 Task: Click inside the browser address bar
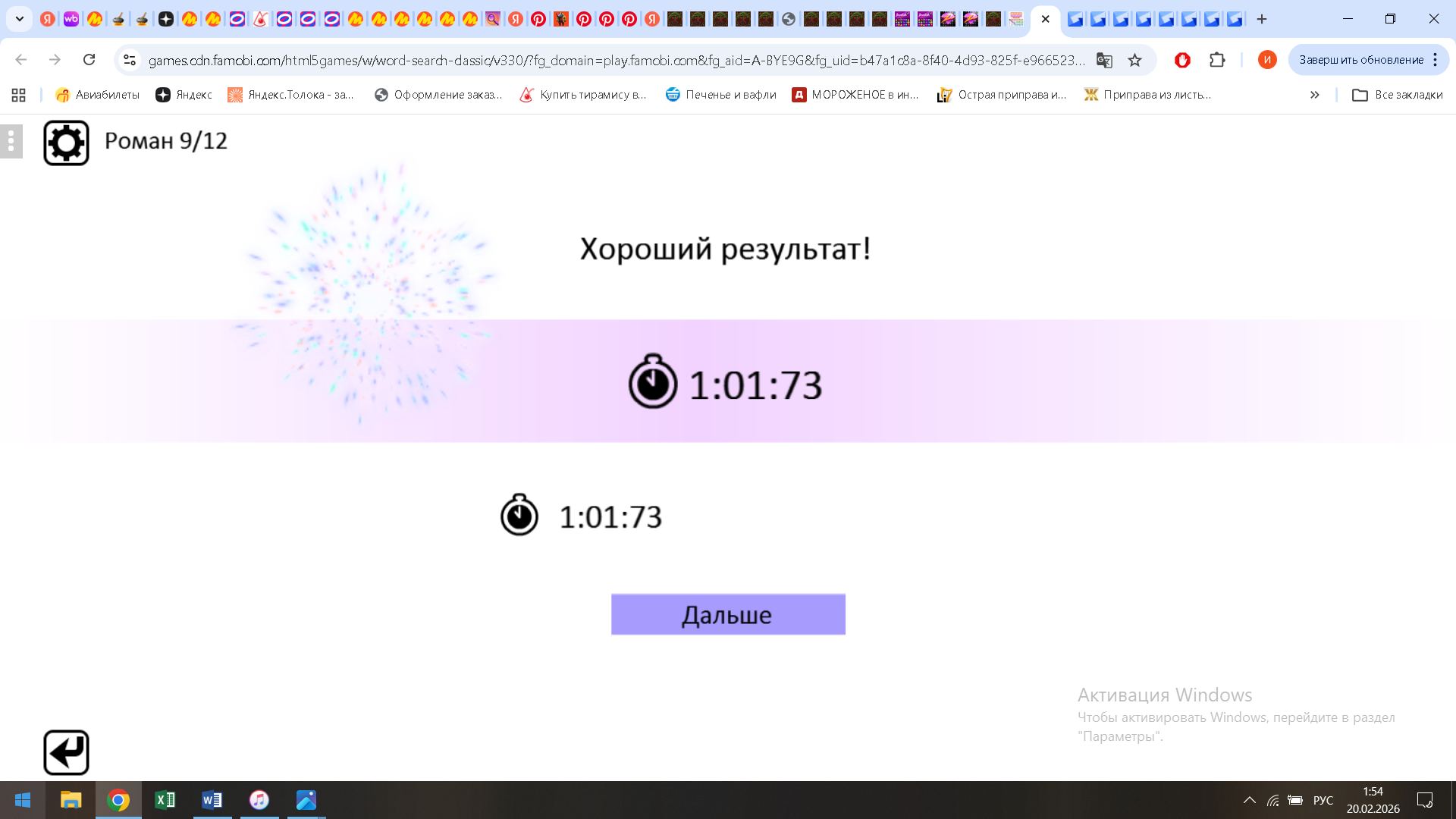pyautogui.click(x=531, y=60)
